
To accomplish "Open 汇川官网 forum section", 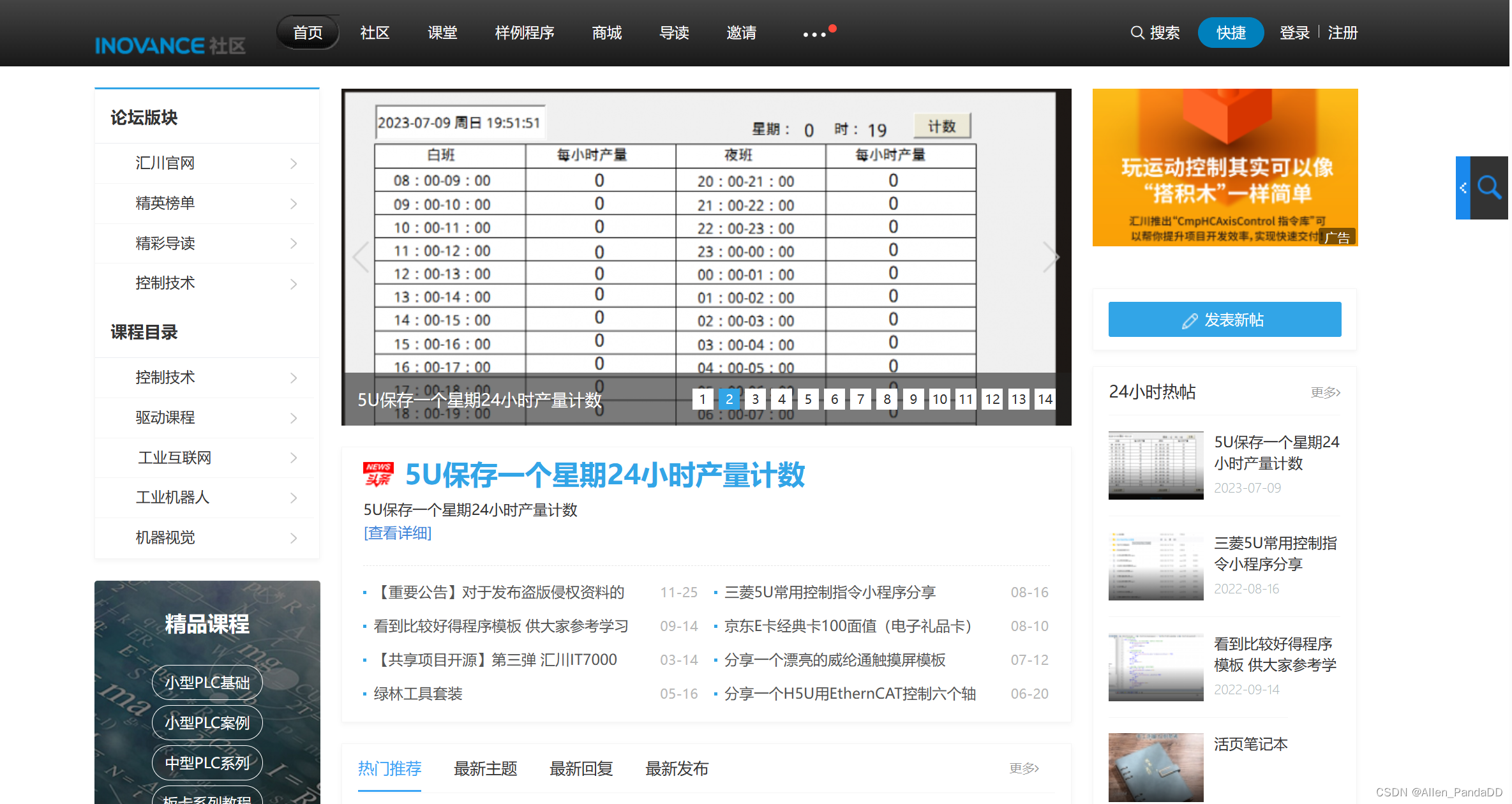I will (165, 163).
